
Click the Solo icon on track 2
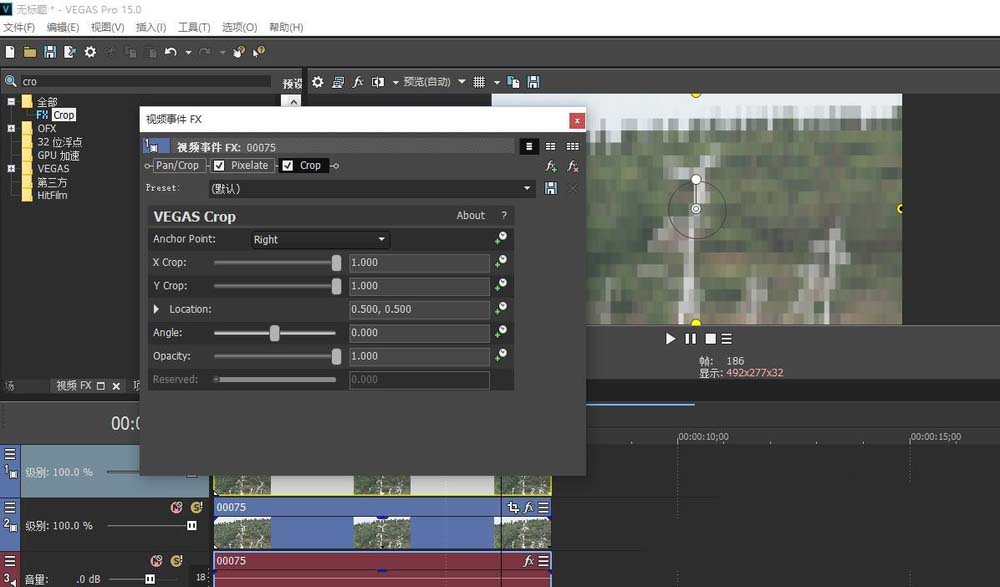pos(197,508)
